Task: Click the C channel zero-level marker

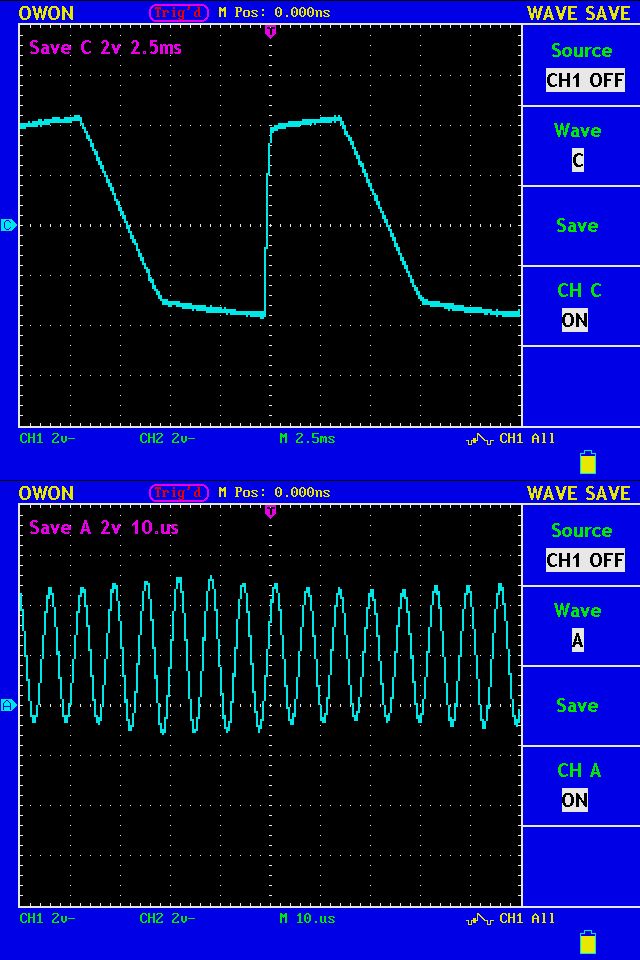Action: point(8,225)
